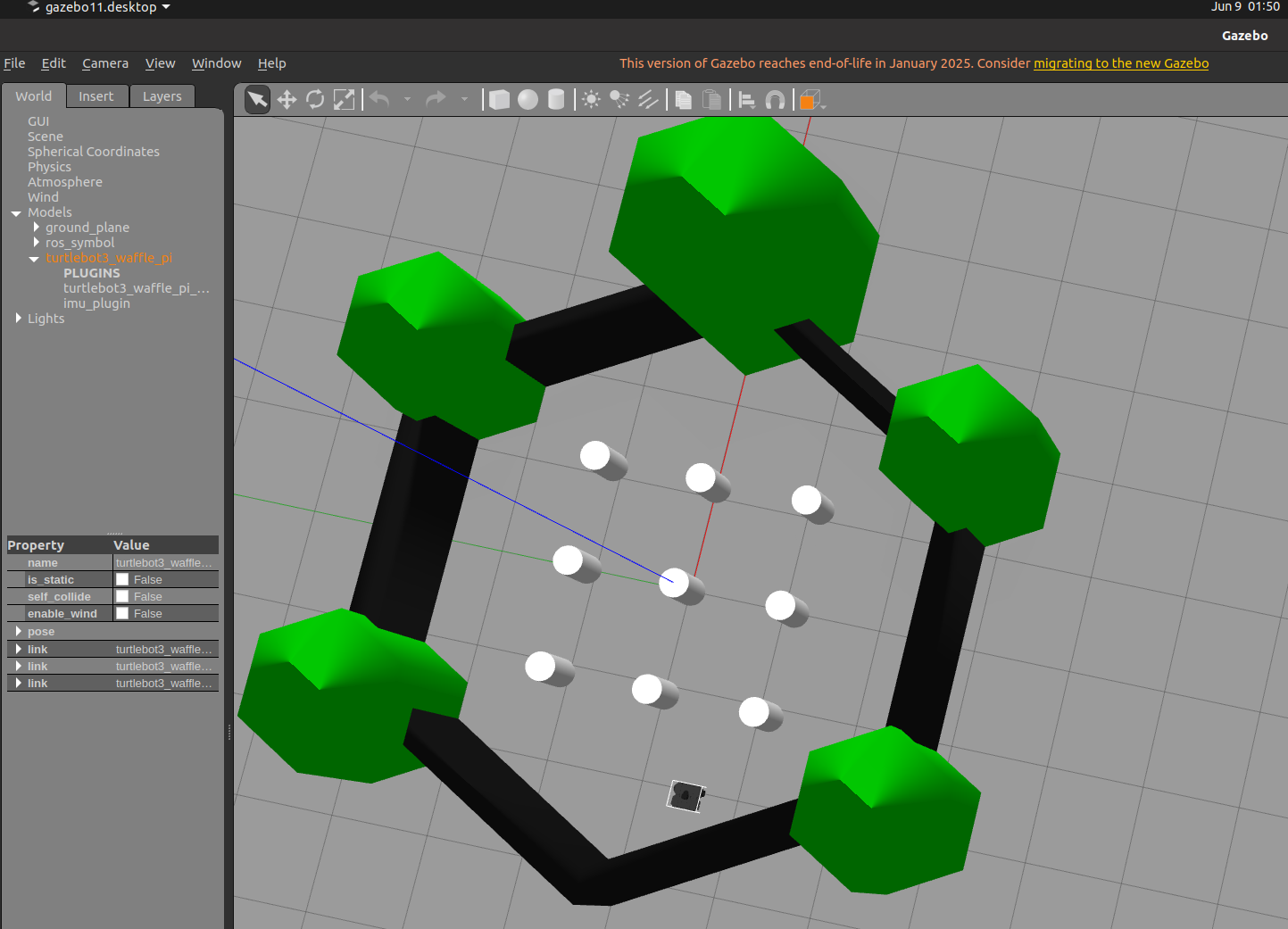
Task: Insert a sphere shape
Action: point(528,99)
